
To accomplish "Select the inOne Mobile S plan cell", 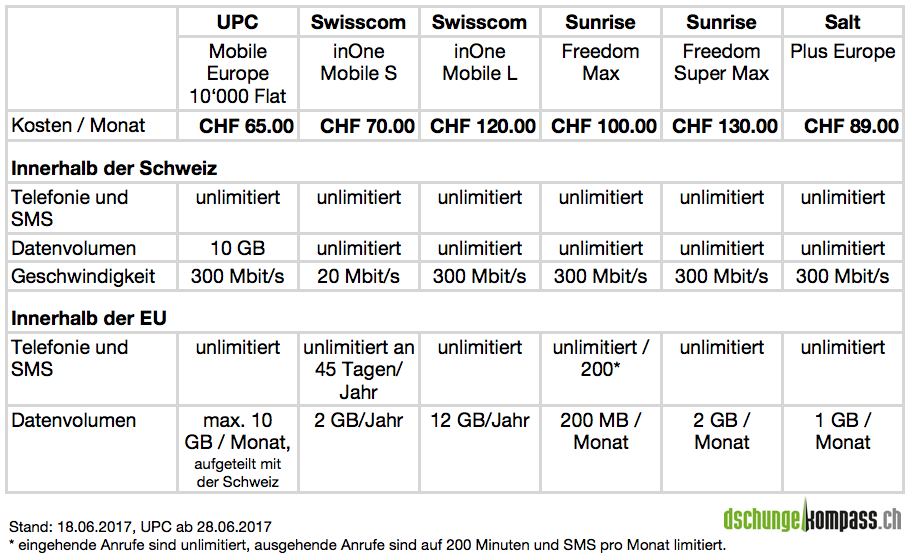I will click(x=359, y=62).
